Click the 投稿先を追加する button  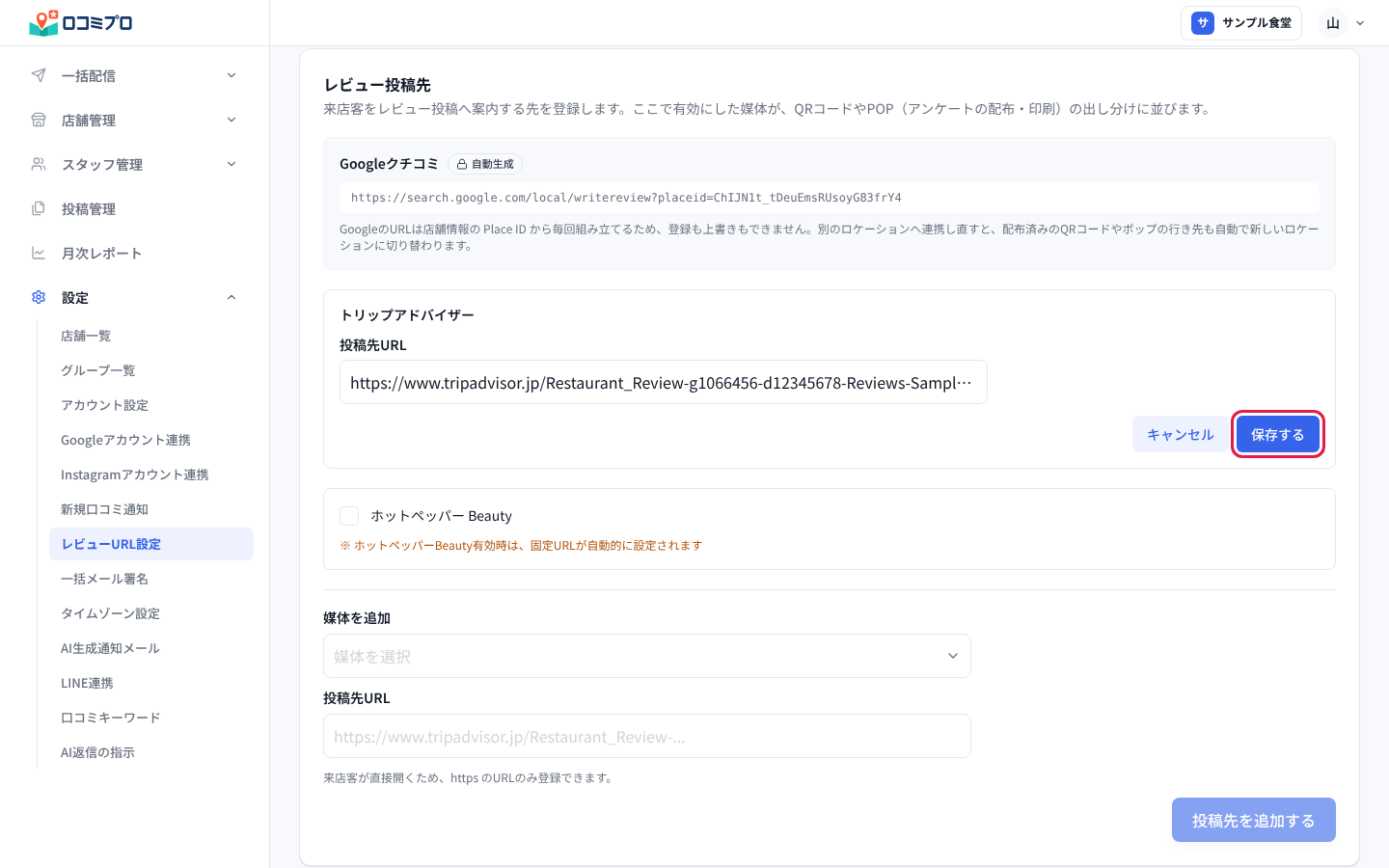click(x=1254, y=820)
